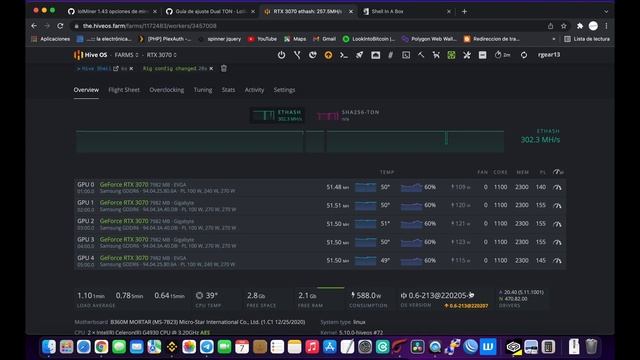
Task: Click the refresh circular arrows icon near rgear13
Action: (x=524, y=55)
